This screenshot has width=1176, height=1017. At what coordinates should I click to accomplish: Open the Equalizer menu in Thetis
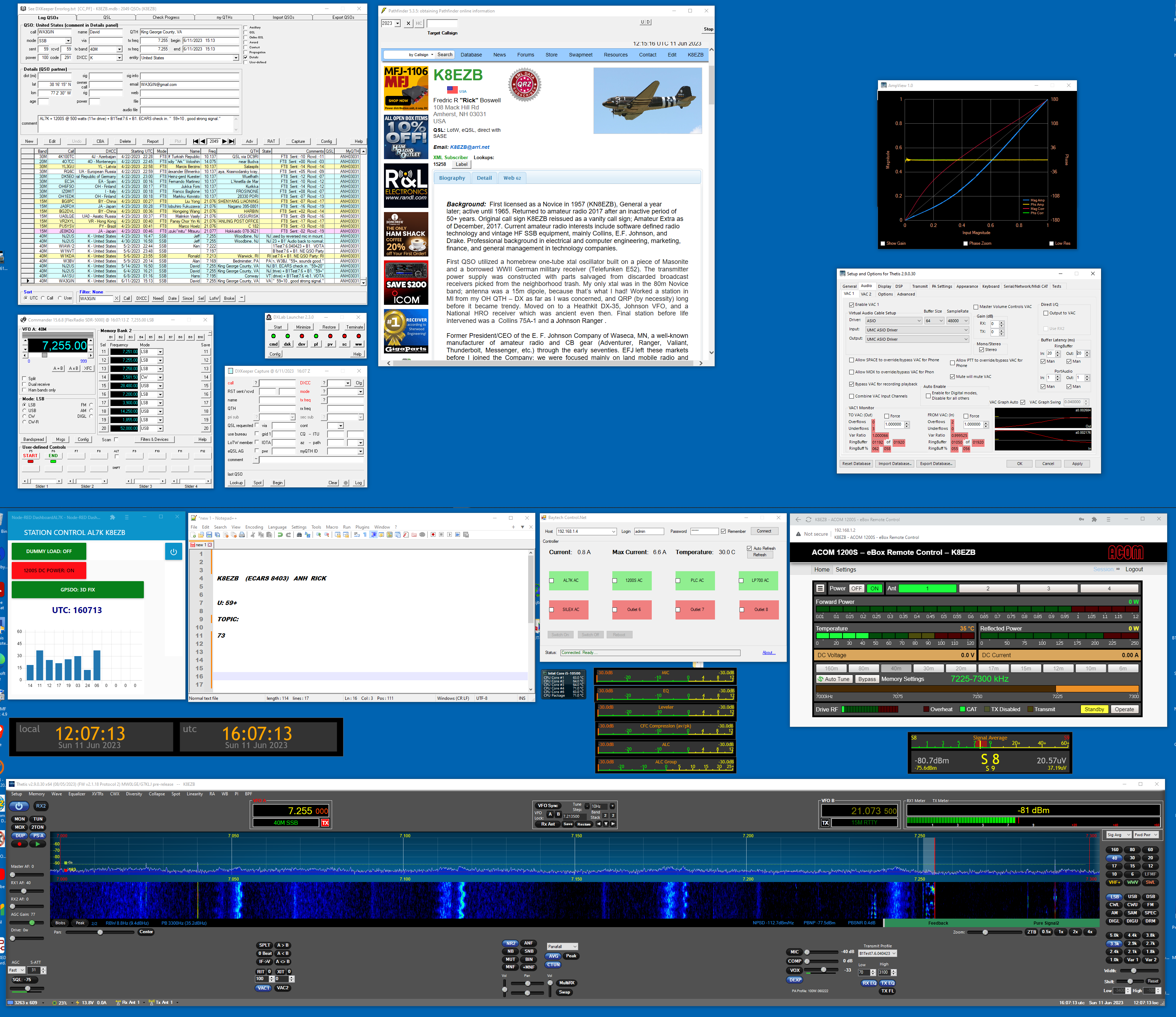tap(77, 794)
